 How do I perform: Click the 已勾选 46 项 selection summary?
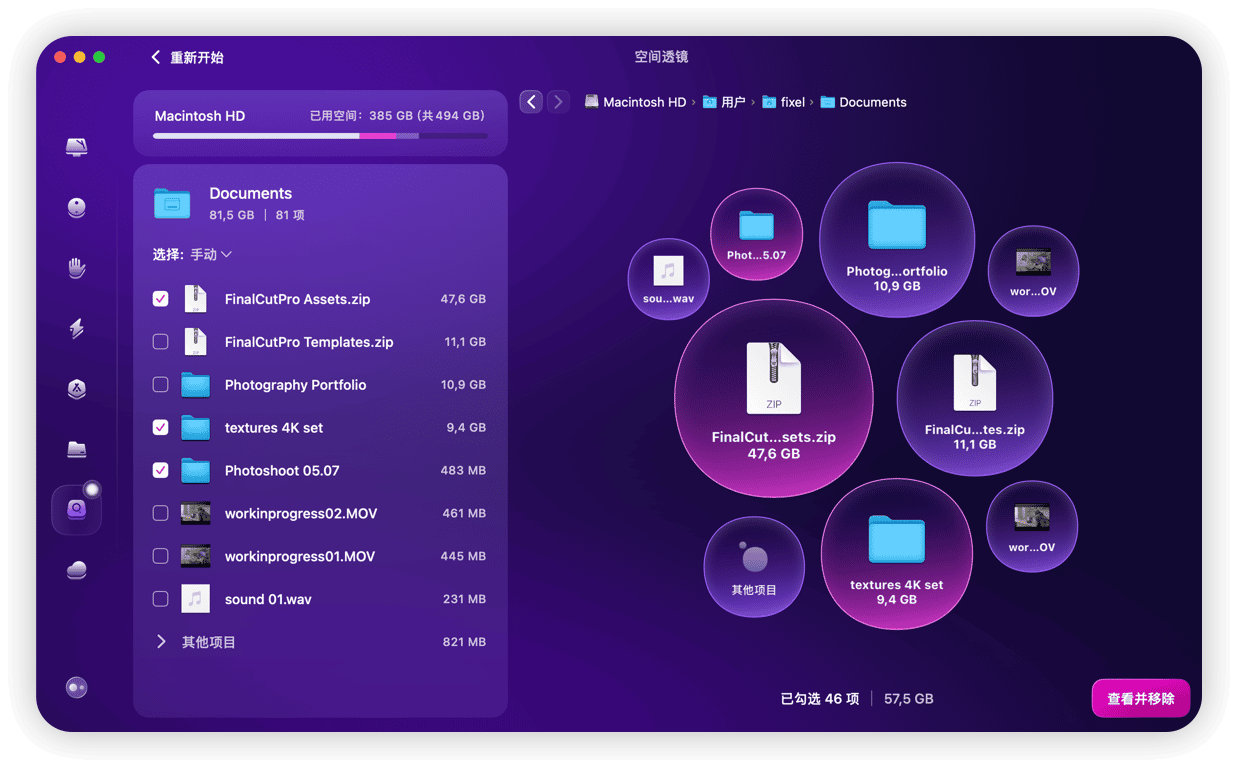click(820, 699)
